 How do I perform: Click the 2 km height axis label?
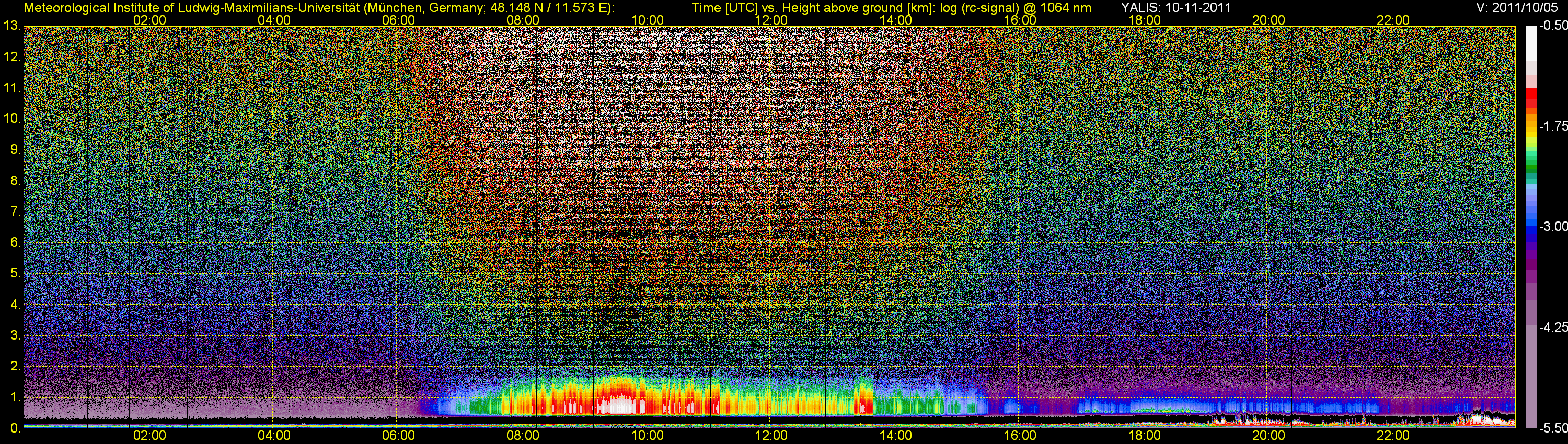coord(15,366)
